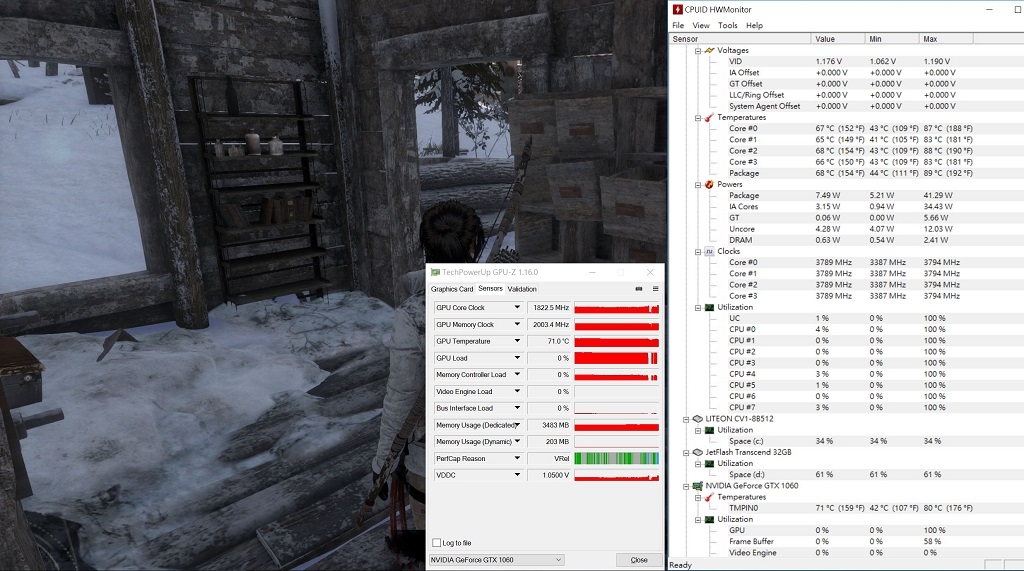Click the GPU-Z title bar app icon
This screenshot has height=571, width=1024.
(x=436, y=272)
